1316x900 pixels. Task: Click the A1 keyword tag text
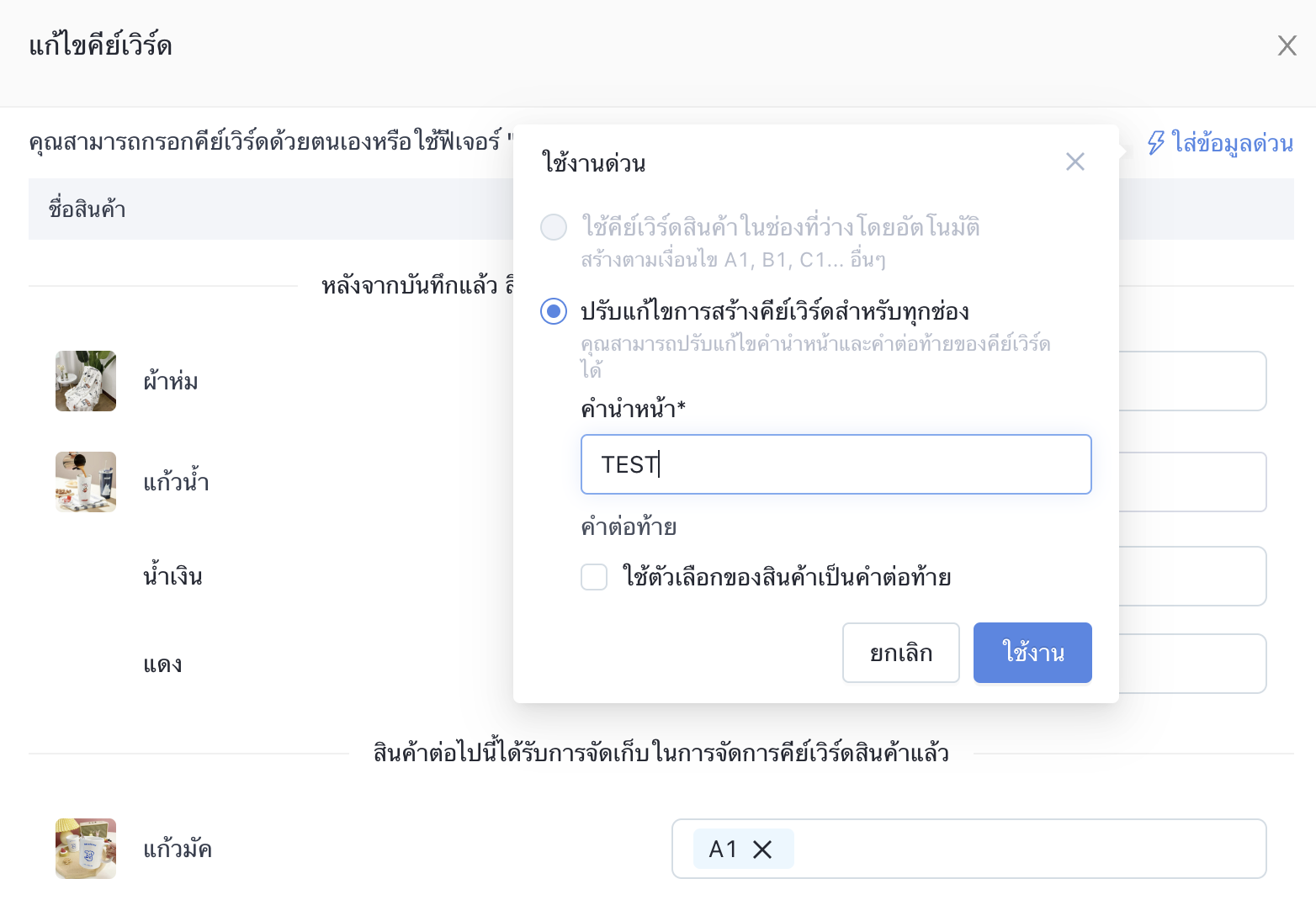723,850
